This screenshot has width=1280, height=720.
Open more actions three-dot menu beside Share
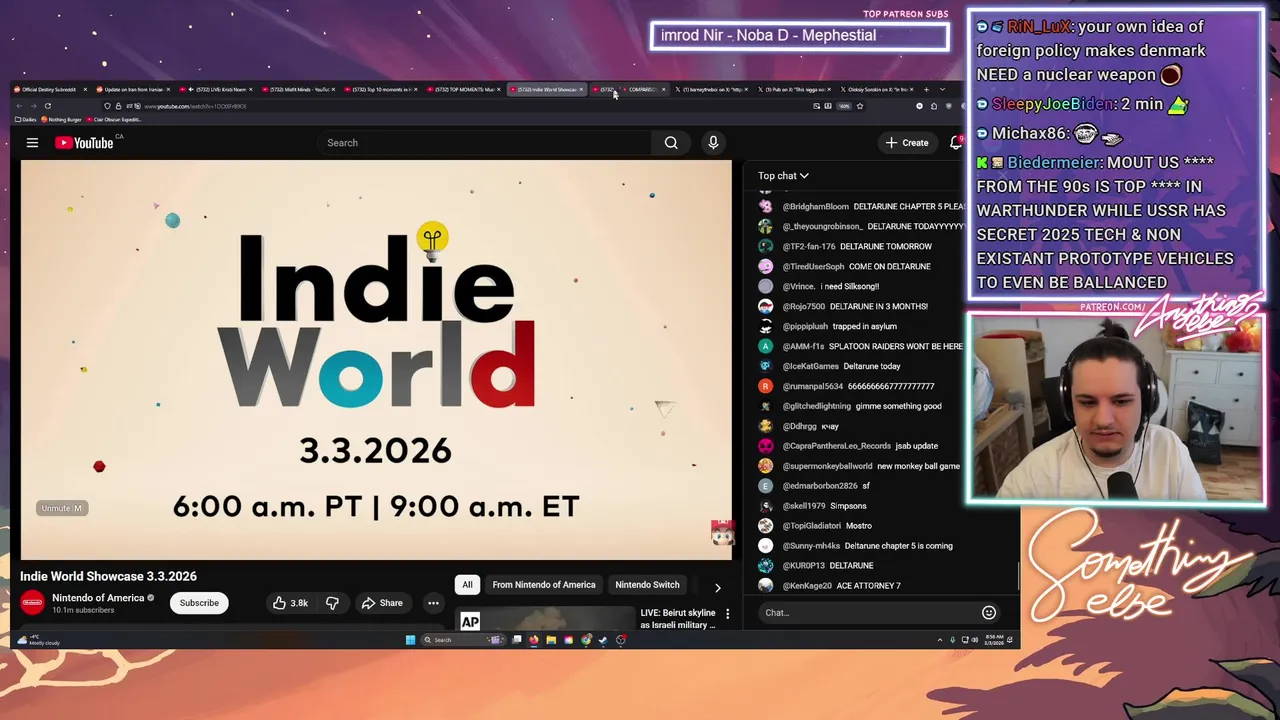click(x=433, y=603)
